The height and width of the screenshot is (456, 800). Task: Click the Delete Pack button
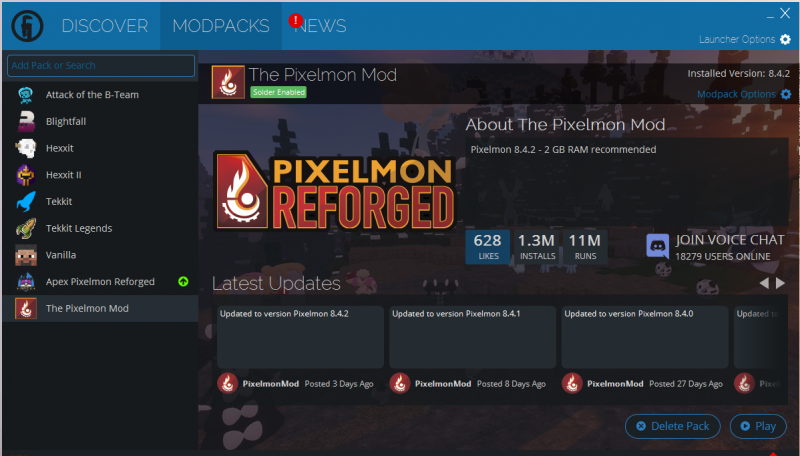tap(672, 426)
